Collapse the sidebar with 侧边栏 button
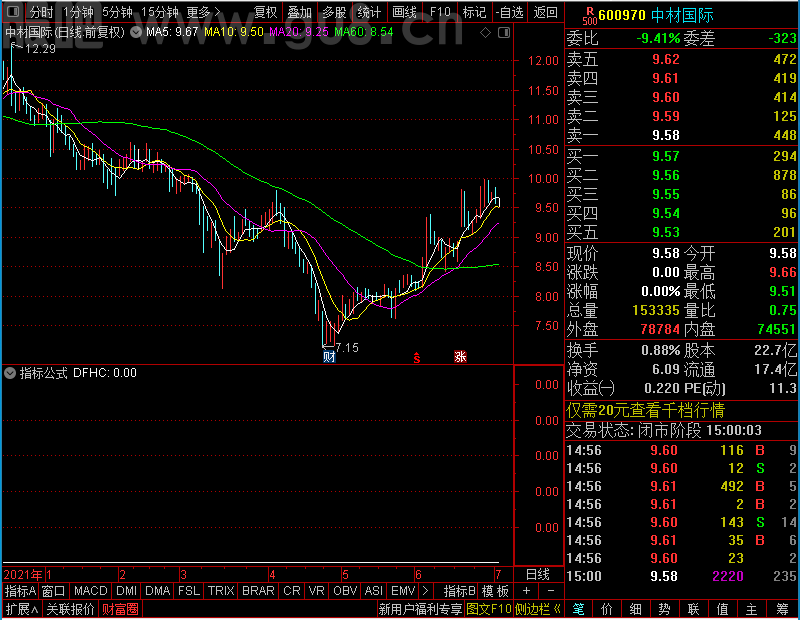800x620 pixels. click(538, 609)
